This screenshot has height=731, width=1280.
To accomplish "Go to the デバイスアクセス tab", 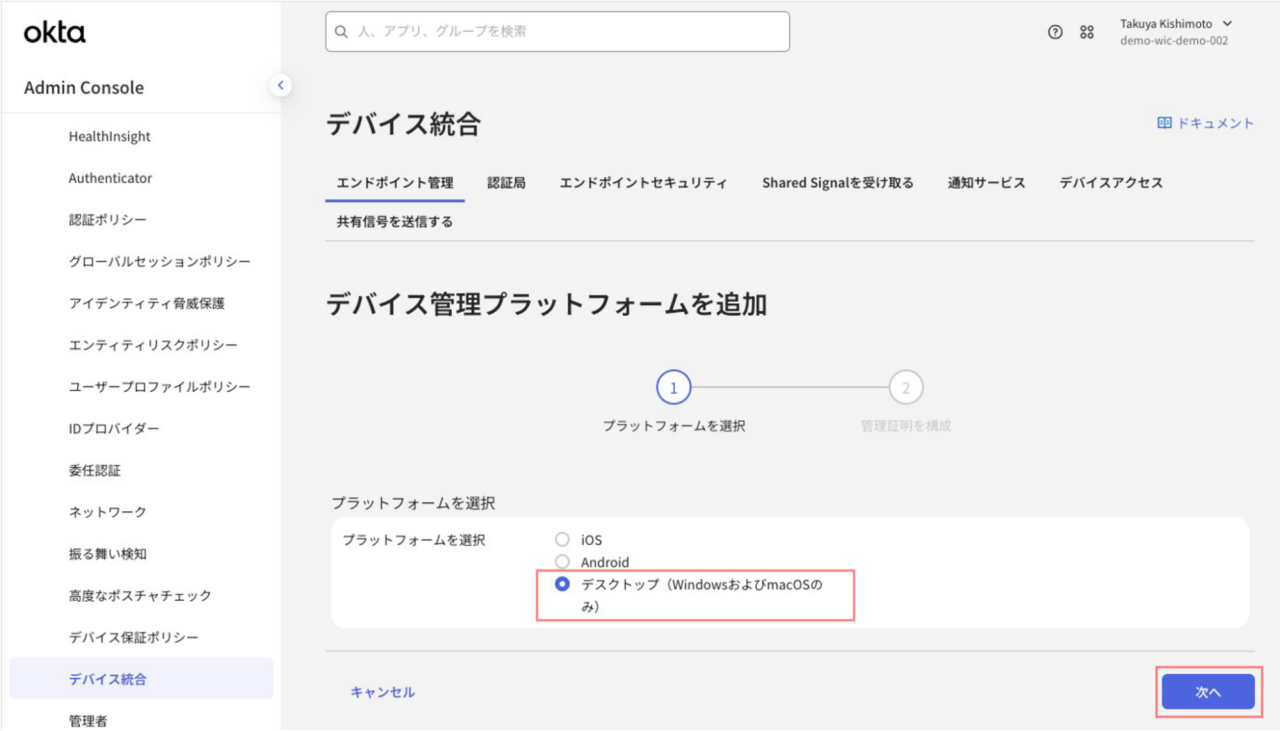I will tap(1111, 183).
